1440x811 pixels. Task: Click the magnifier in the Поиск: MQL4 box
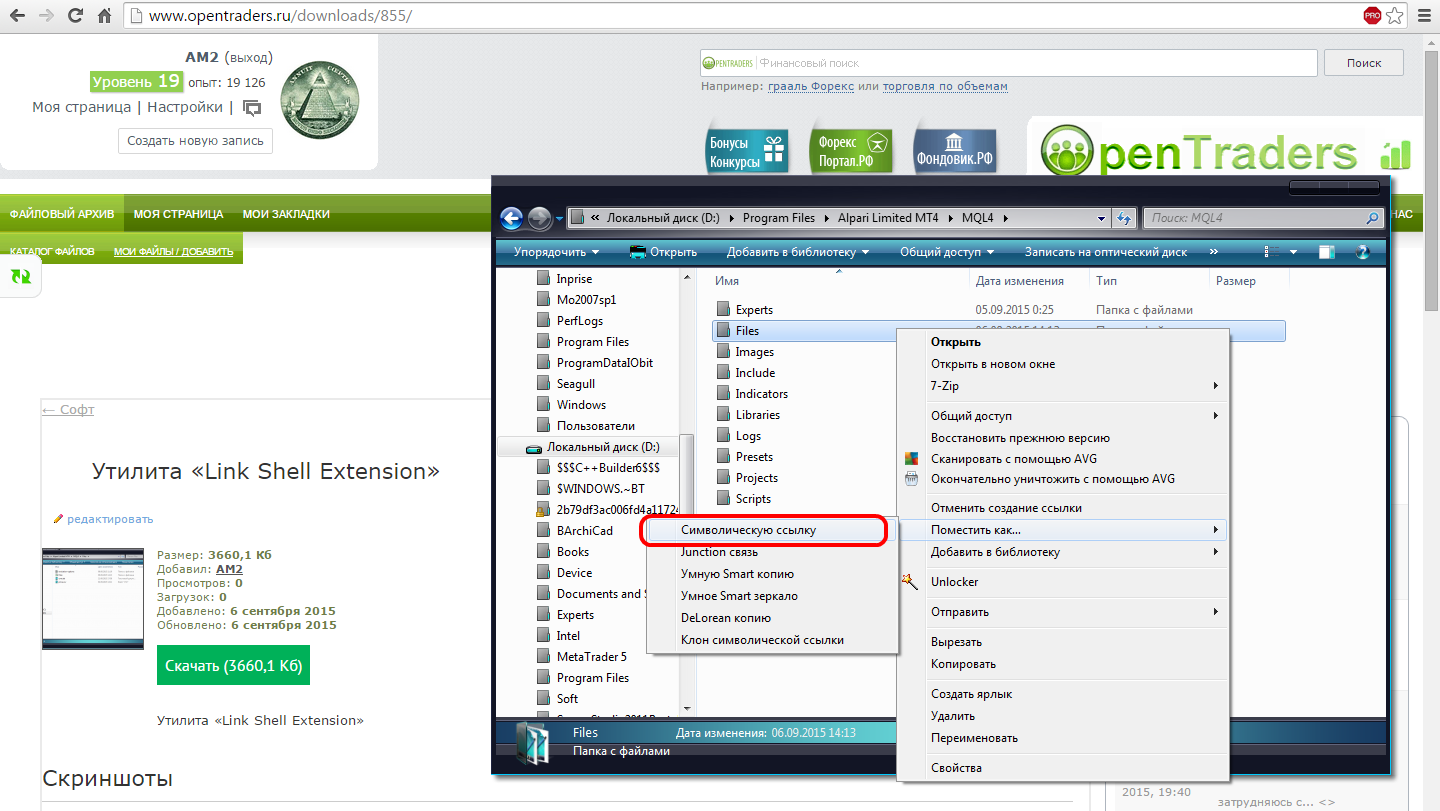pos(1372,218)
